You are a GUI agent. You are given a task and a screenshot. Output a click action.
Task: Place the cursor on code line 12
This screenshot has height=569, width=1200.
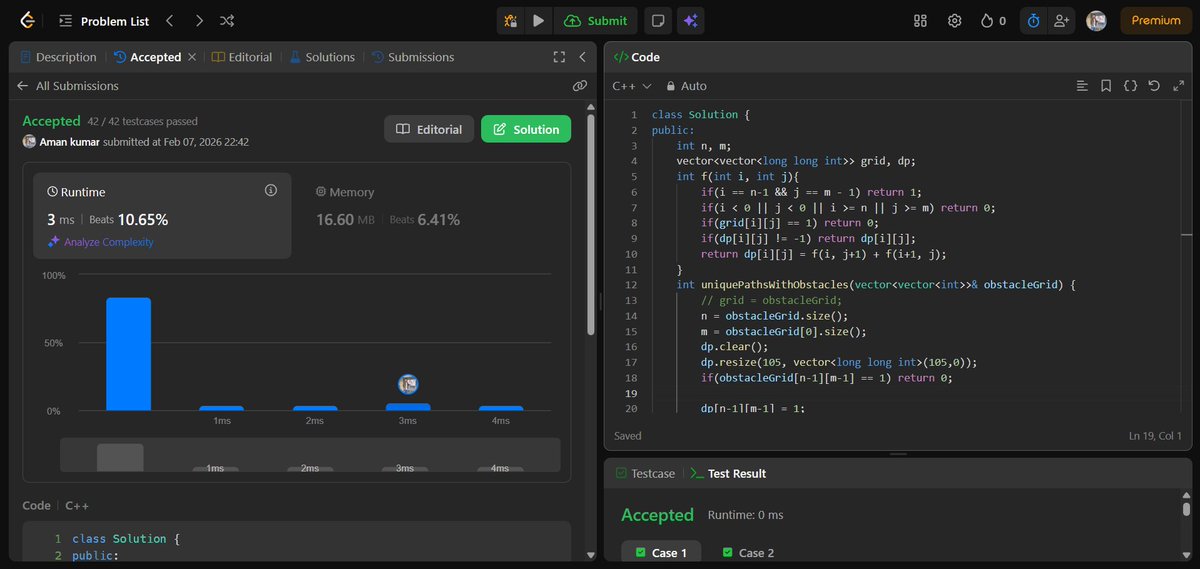875,285
